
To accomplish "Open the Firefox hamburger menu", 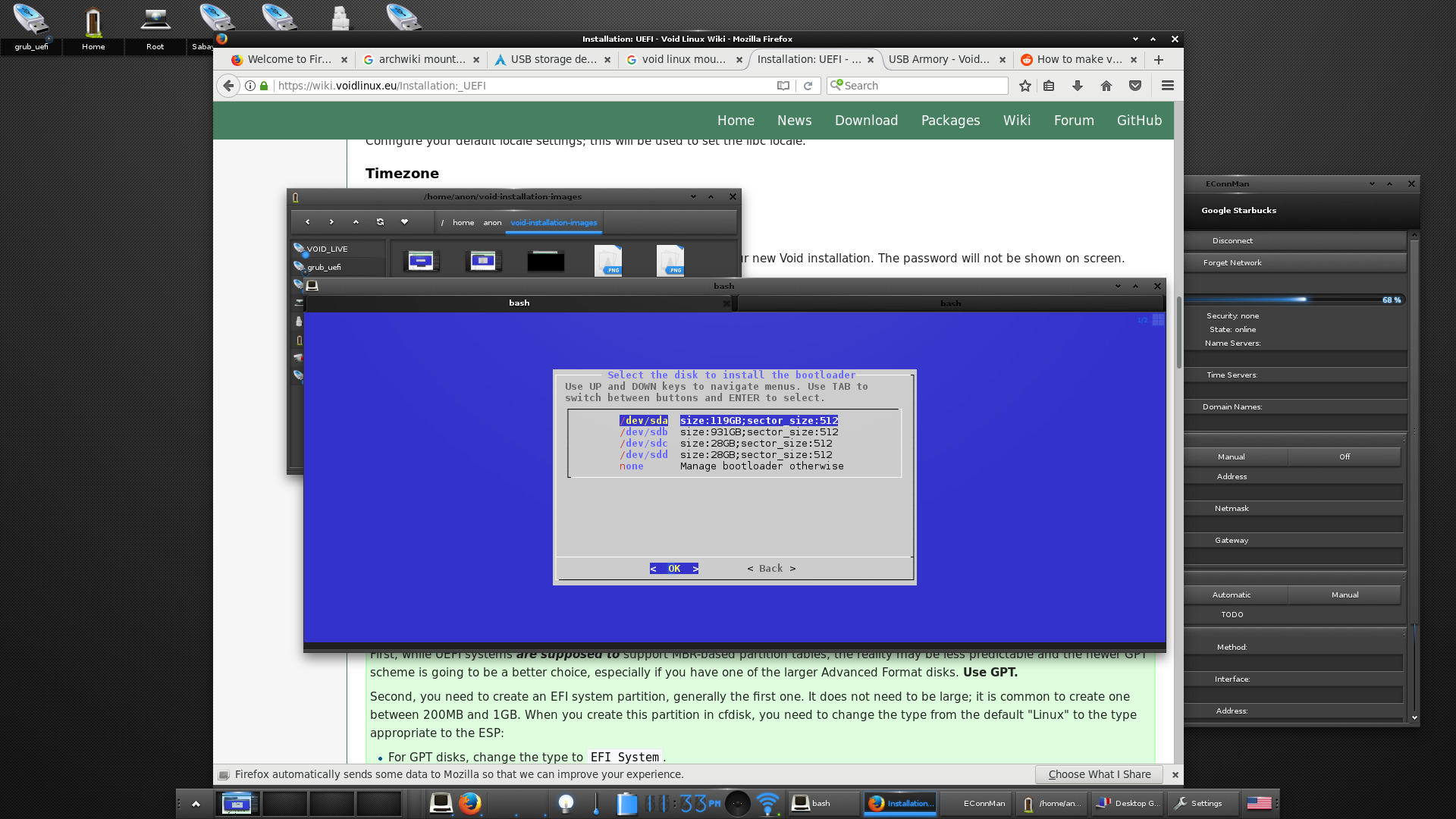I will click(x=1168, y=86).
